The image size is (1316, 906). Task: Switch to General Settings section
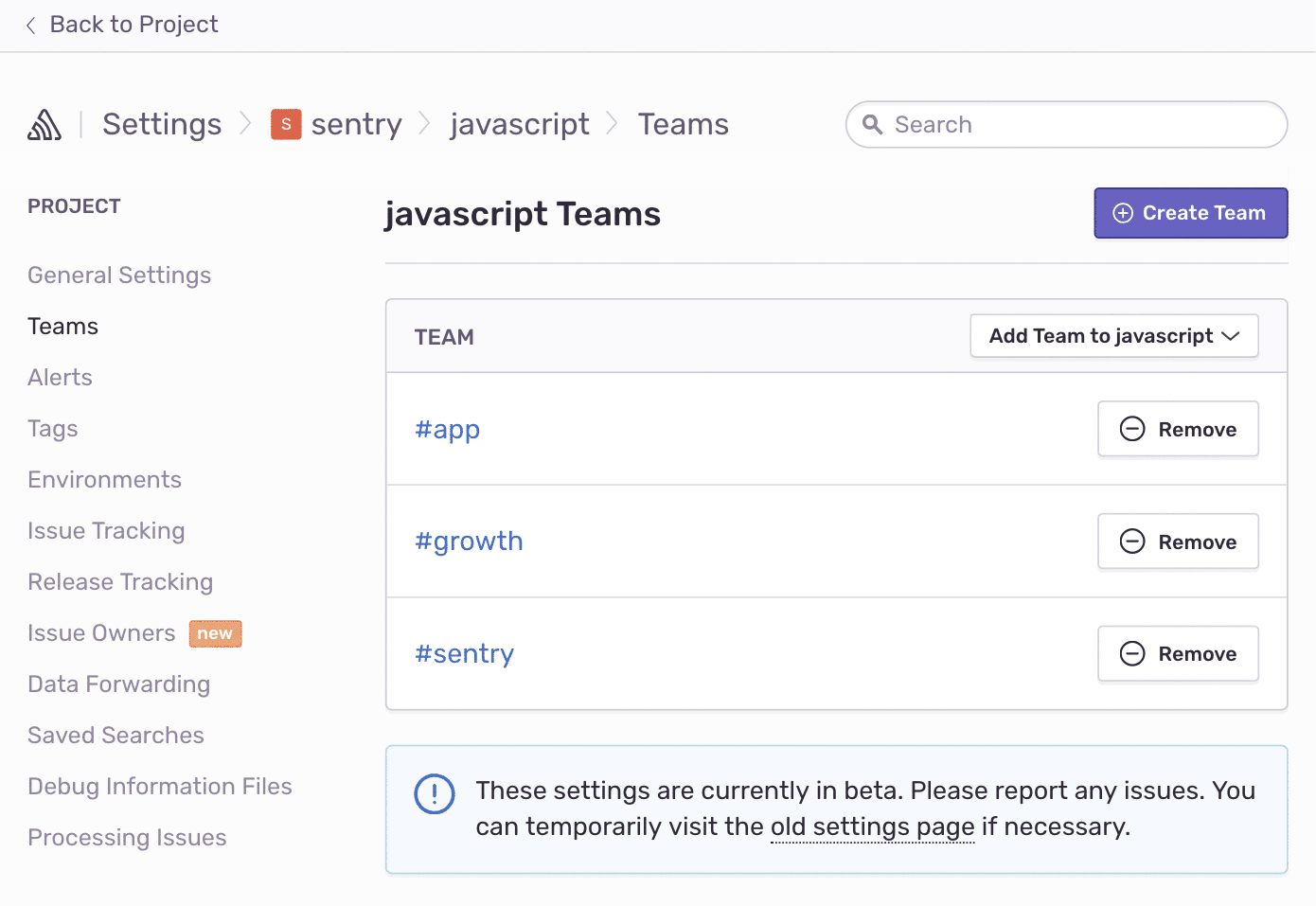pyautogui.click(x=119, y=275)
